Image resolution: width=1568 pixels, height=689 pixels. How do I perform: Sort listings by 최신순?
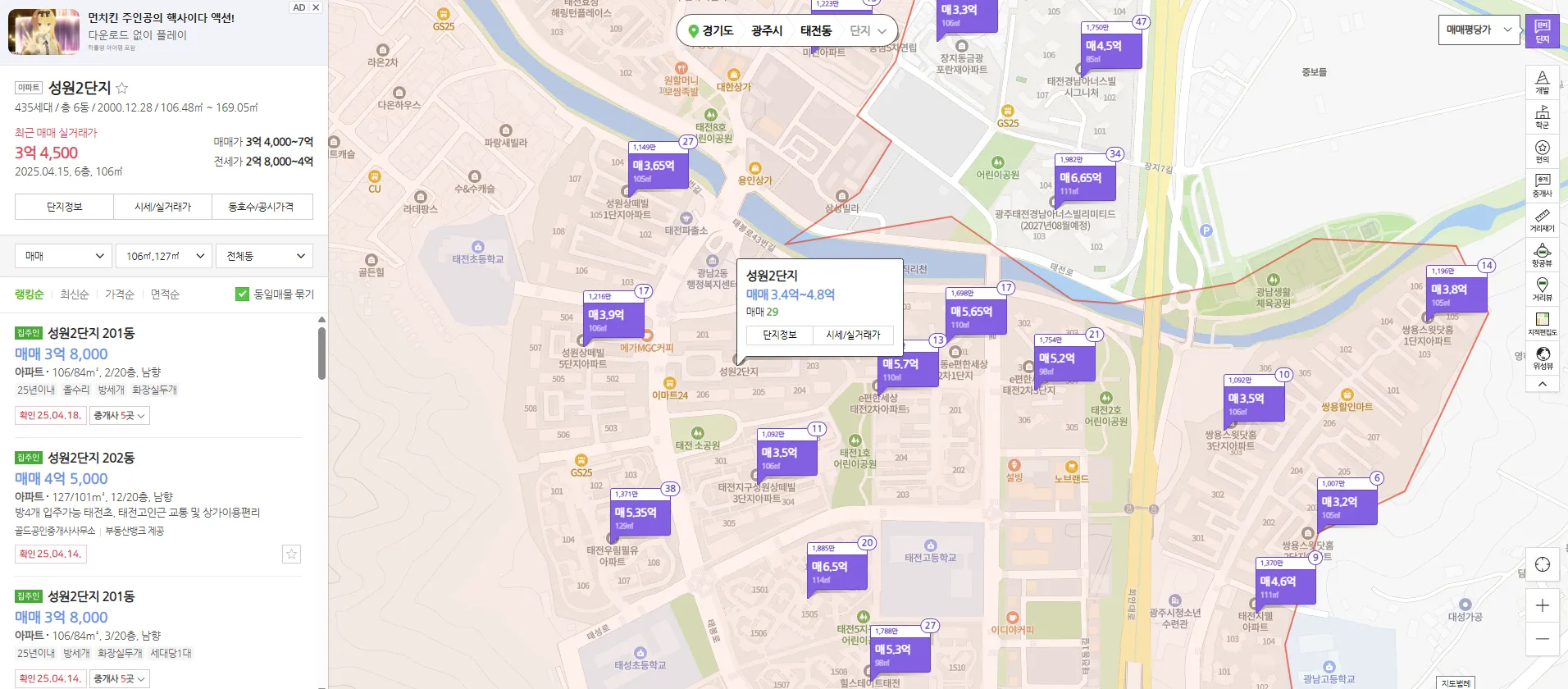[74, 294]
